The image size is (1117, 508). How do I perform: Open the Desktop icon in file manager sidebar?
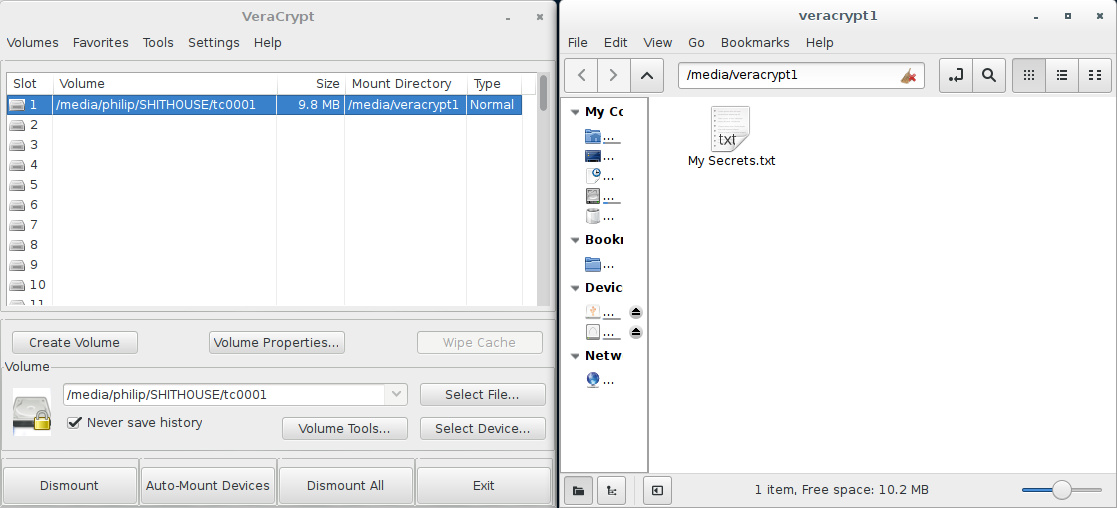coord(592,156)
